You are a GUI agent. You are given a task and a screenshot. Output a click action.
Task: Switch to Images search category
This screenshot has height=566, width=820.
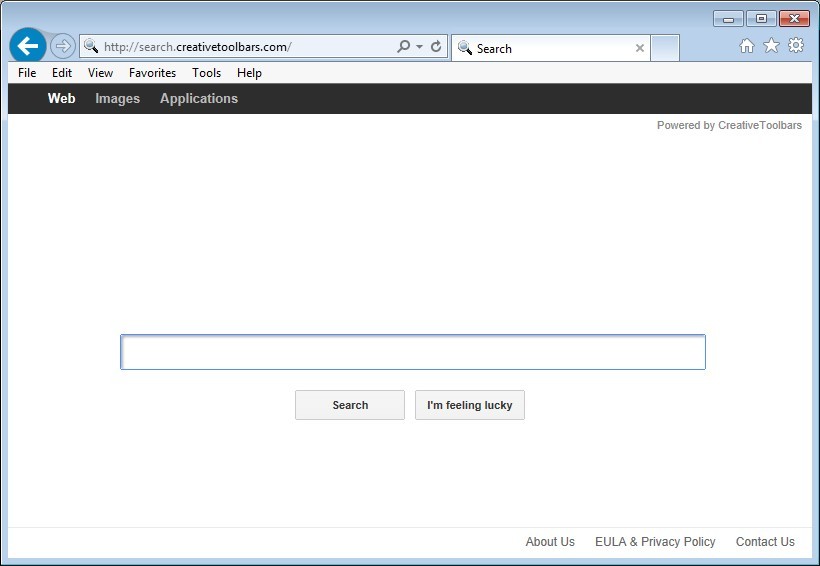[x=117, y=98]
